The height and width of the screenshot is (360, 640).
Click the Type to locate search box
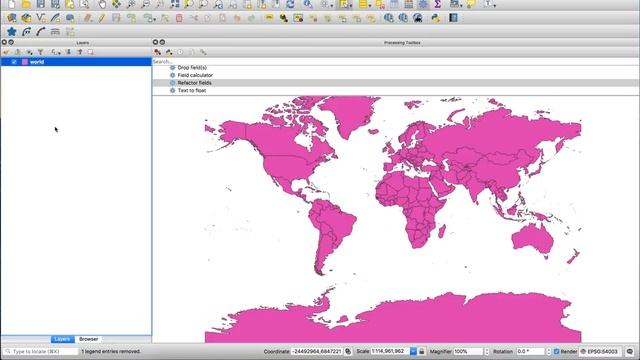(x=40, y=351)
